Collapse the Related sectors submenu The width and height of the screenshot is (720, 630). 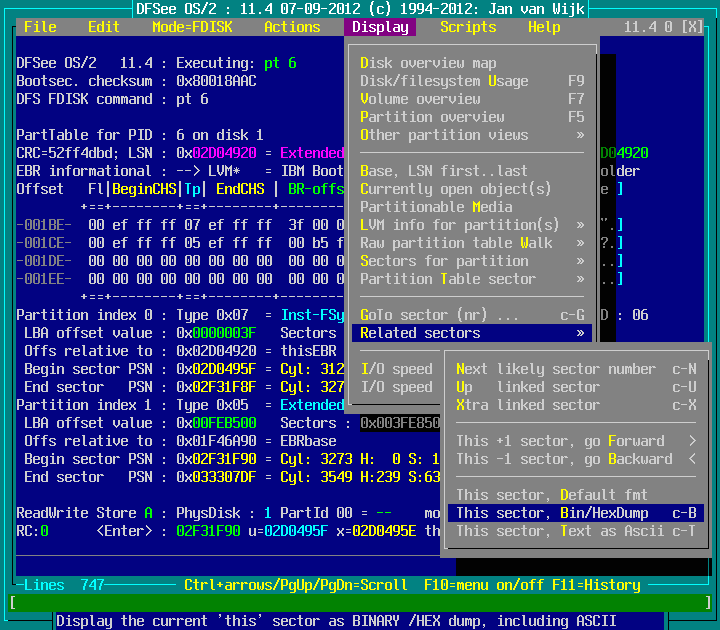click(x=472, y=332)
